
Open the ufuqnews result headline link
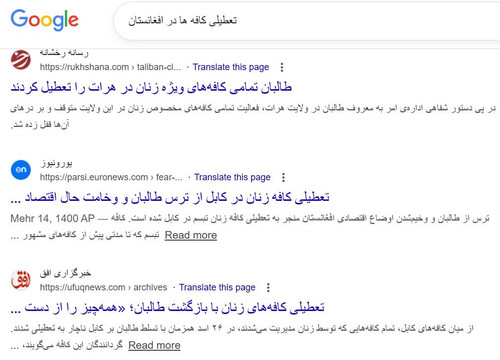click(x=167, y=308)
